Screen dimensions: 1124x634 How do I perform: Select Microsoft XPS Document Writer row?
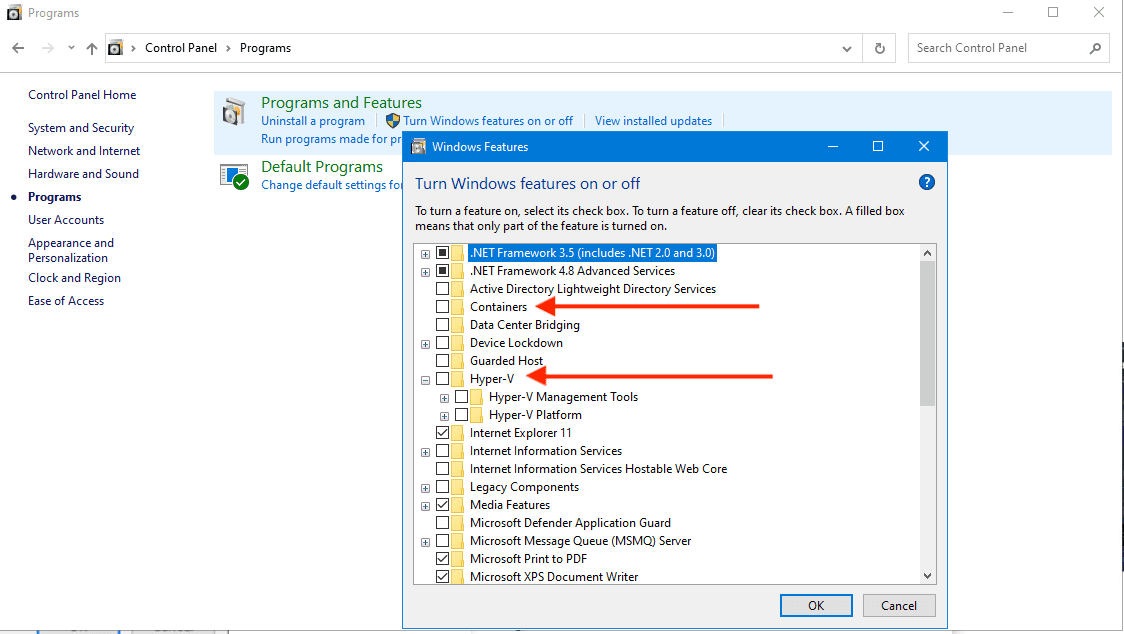click(553, 577)
